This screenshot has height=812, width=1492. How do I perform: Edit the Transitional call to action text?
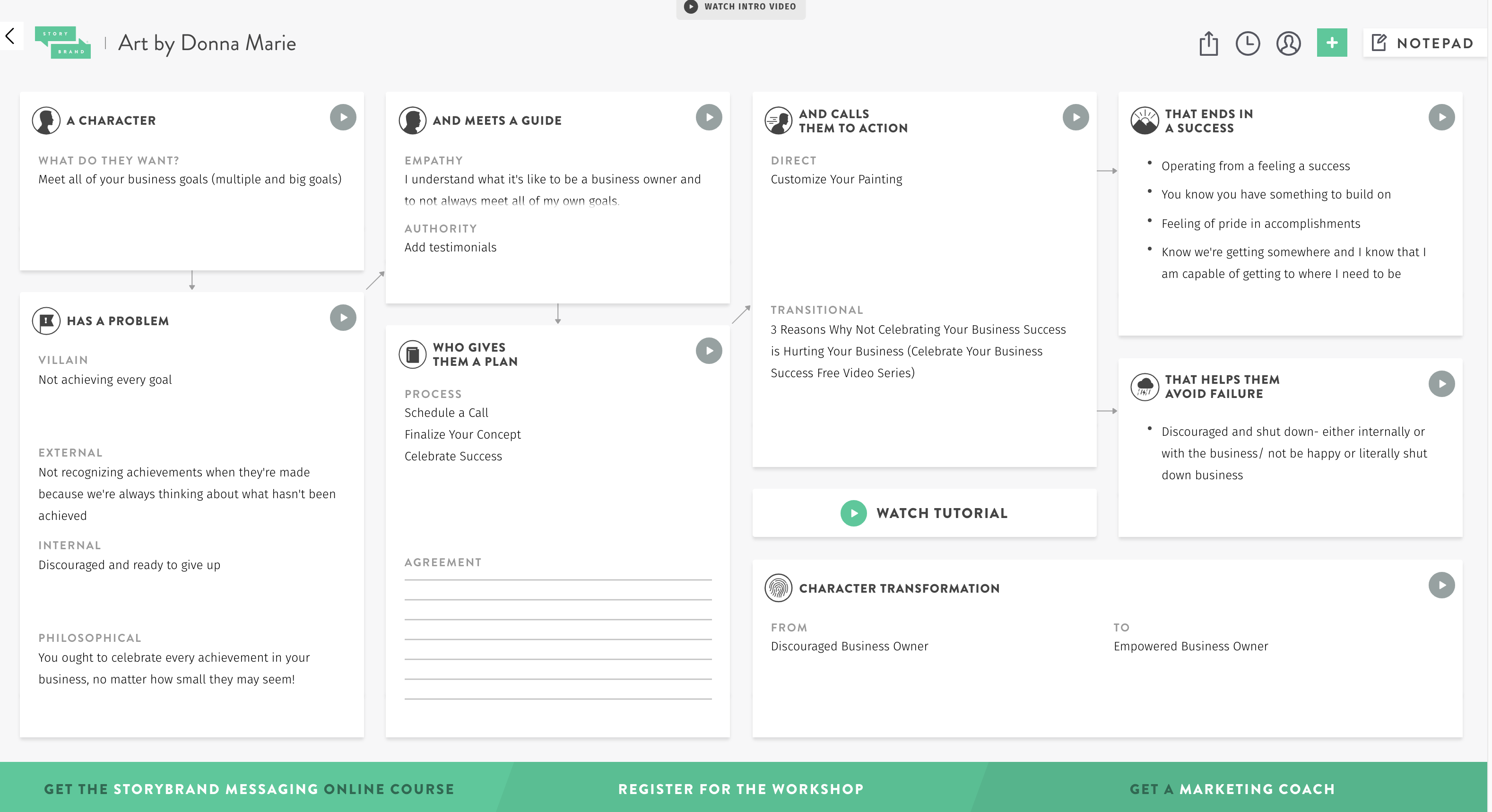[x=918, y=352]
